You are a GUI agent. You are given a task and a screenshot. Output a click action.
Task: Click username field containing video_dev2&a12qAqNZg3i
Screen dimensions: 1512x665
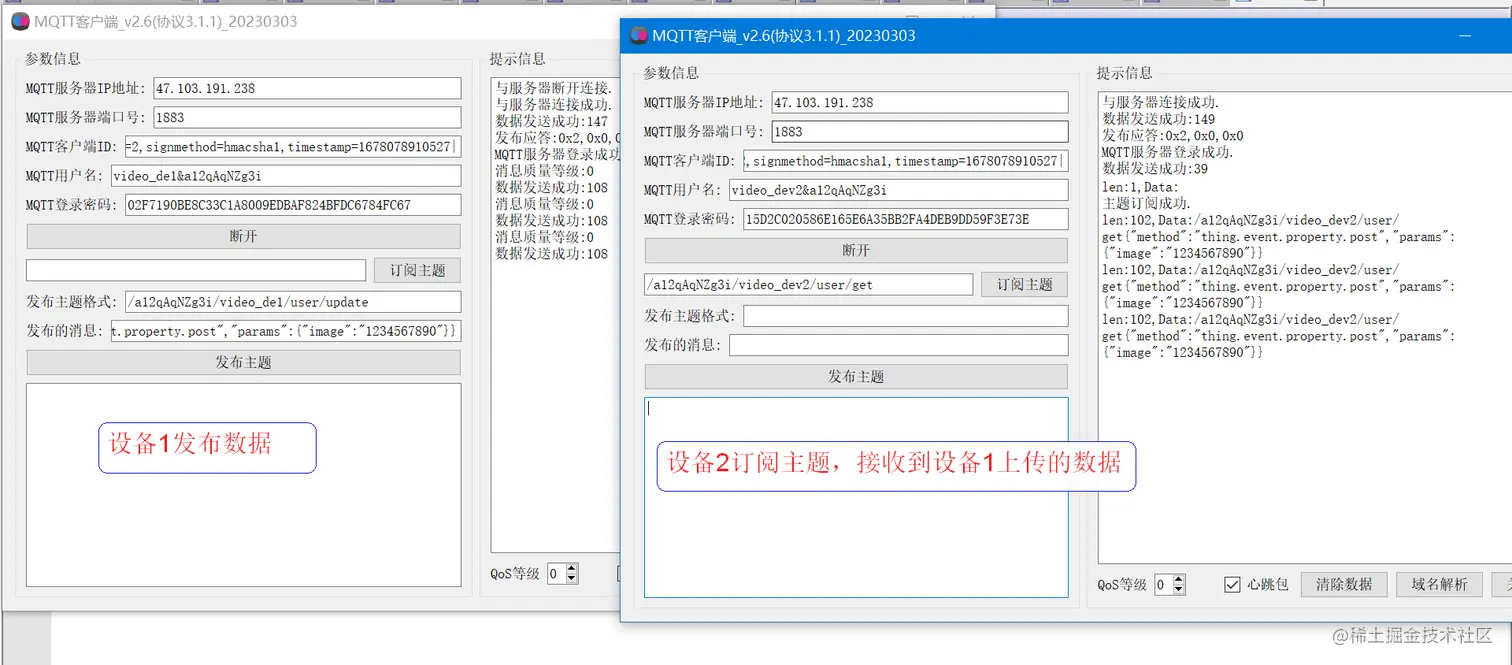[x=898, y=190]
